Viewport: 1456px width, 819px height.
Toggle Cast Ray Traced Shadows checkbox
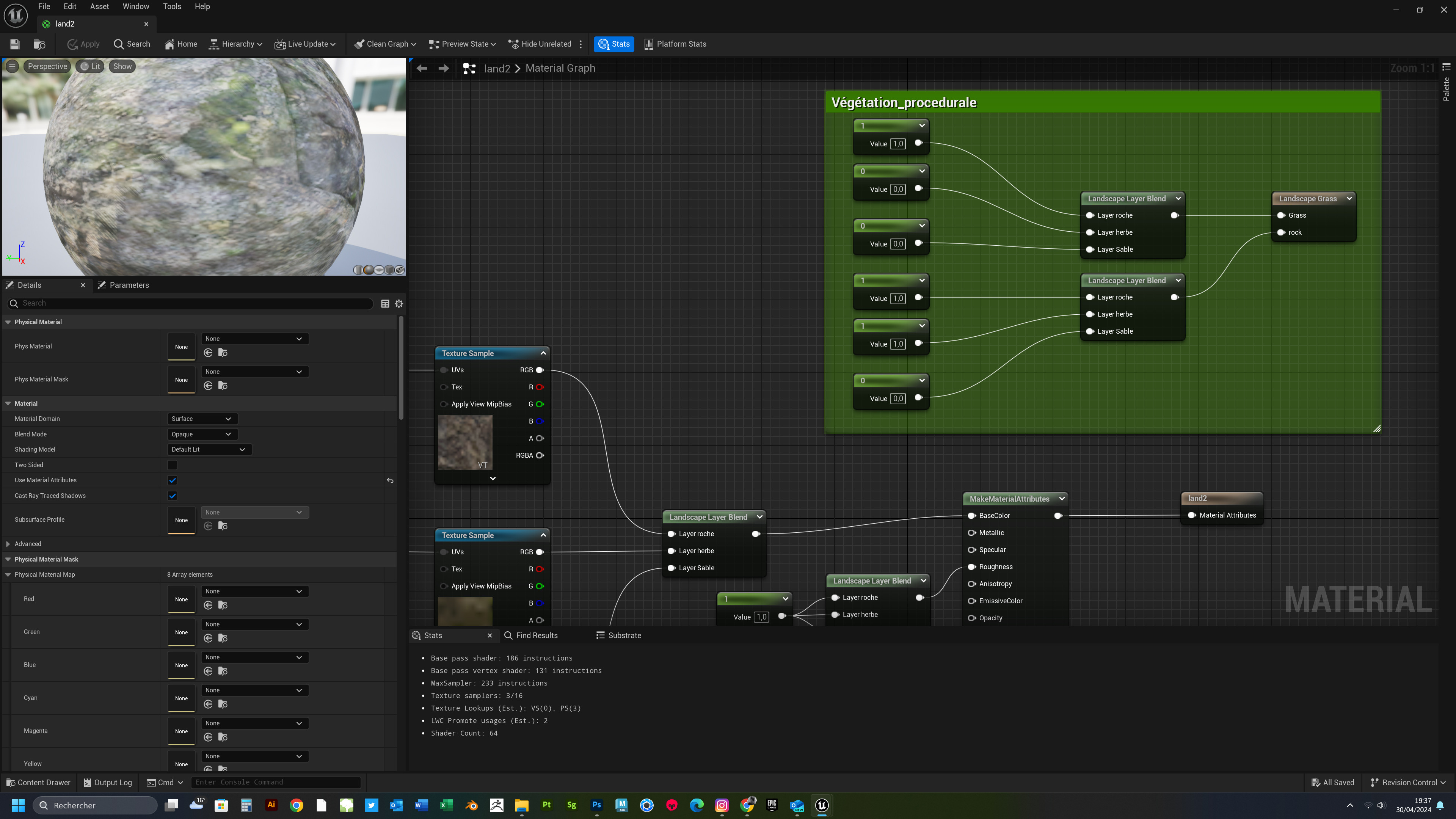point(173,496)
